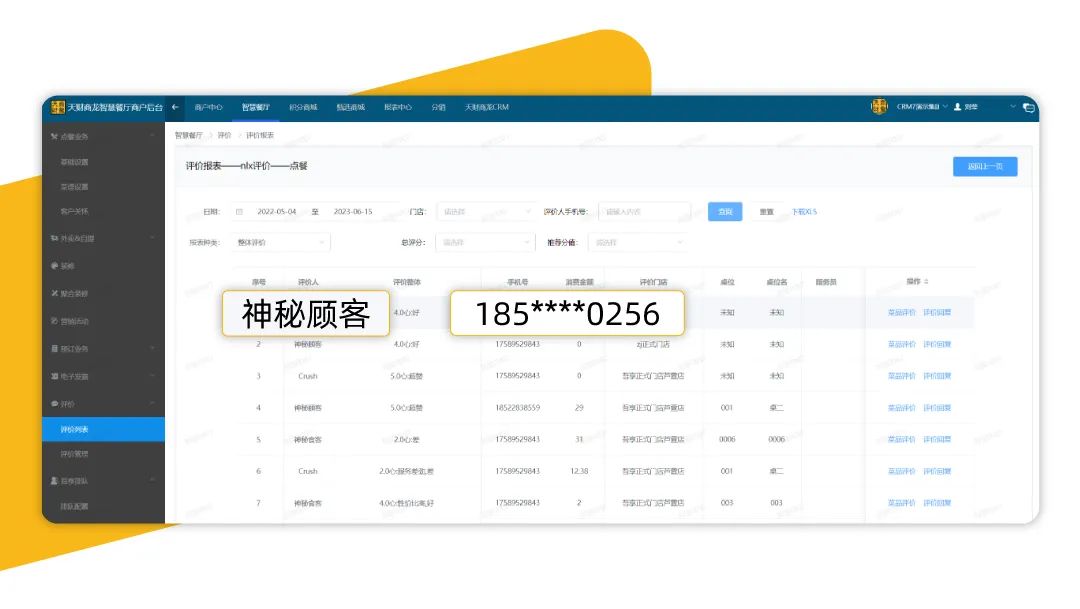
Task: Sort by the 操作 column sort arrows
Action: tap(926, 282)
